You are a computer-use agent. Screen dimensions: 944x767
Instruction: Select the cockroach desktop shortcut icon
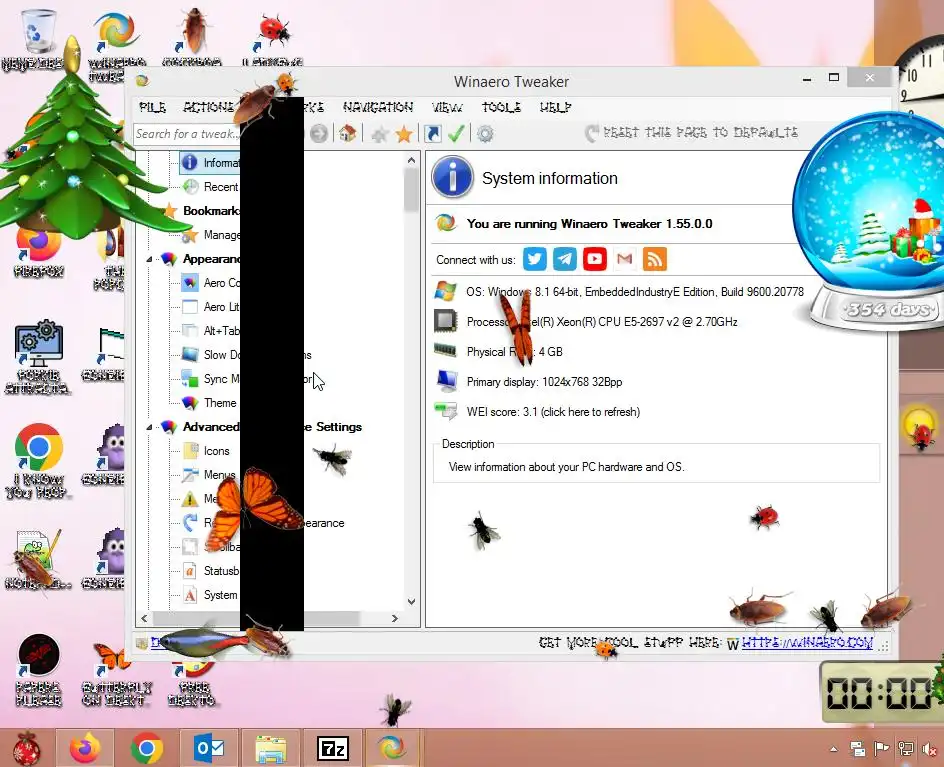[x=191, y=36]
